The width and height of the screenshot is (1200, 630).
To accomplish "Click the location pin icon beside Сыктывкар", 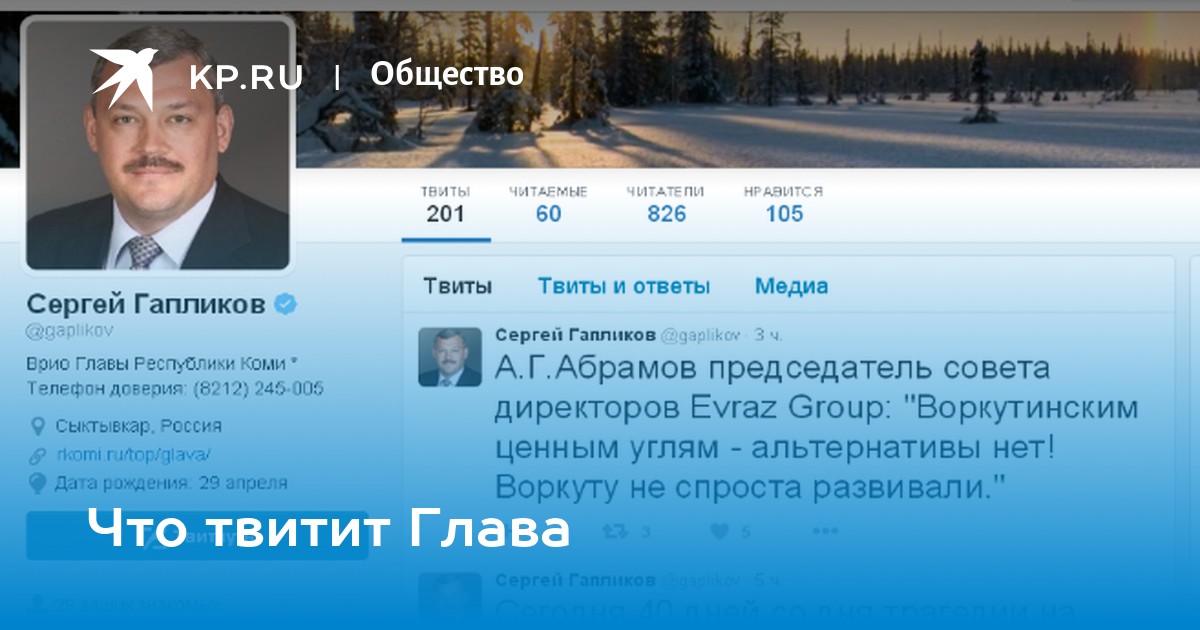I will pyautogui.click(x=38, y=426).
